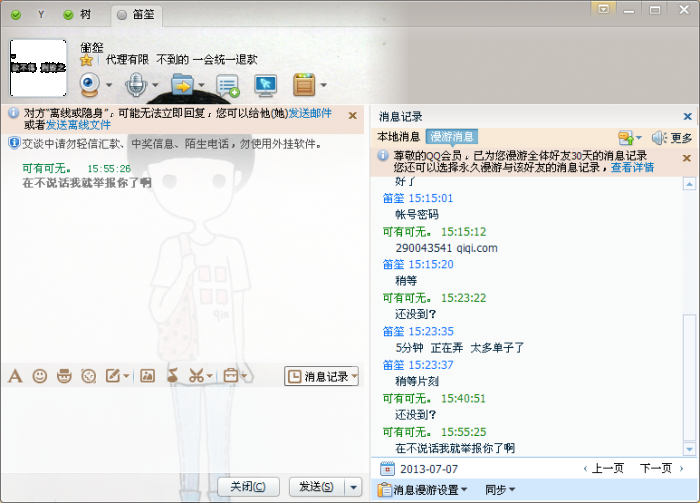
Task: Click the title bar dropdown menu button
Action: (x=604, y=9)
